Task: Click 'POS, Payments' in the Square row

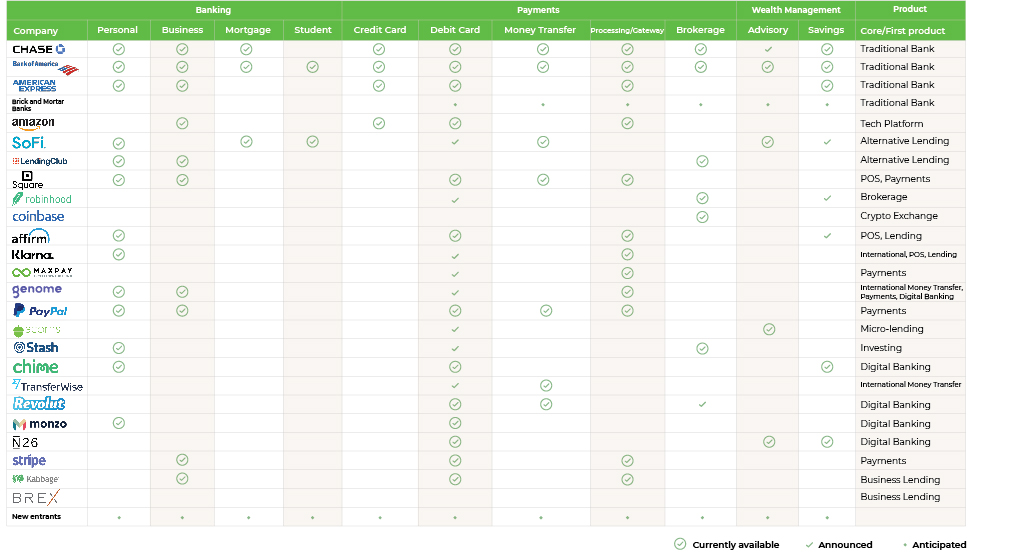Action: point(895,179)
